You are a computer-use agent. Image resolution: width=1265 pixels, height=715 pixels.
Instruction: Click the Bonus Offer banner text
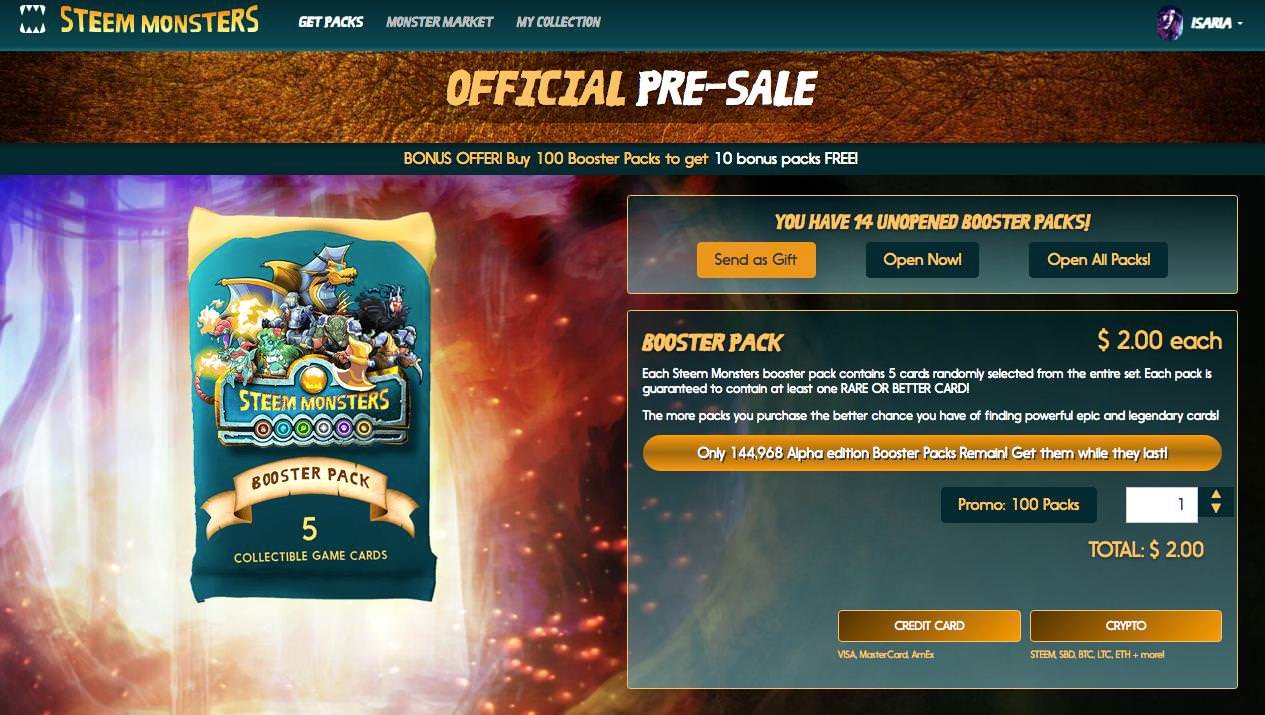coord(631,159)
